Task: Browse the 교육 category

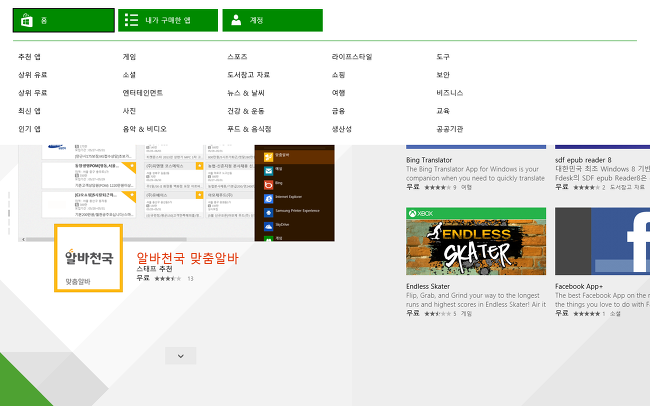Action: click(x=443, y=111)
